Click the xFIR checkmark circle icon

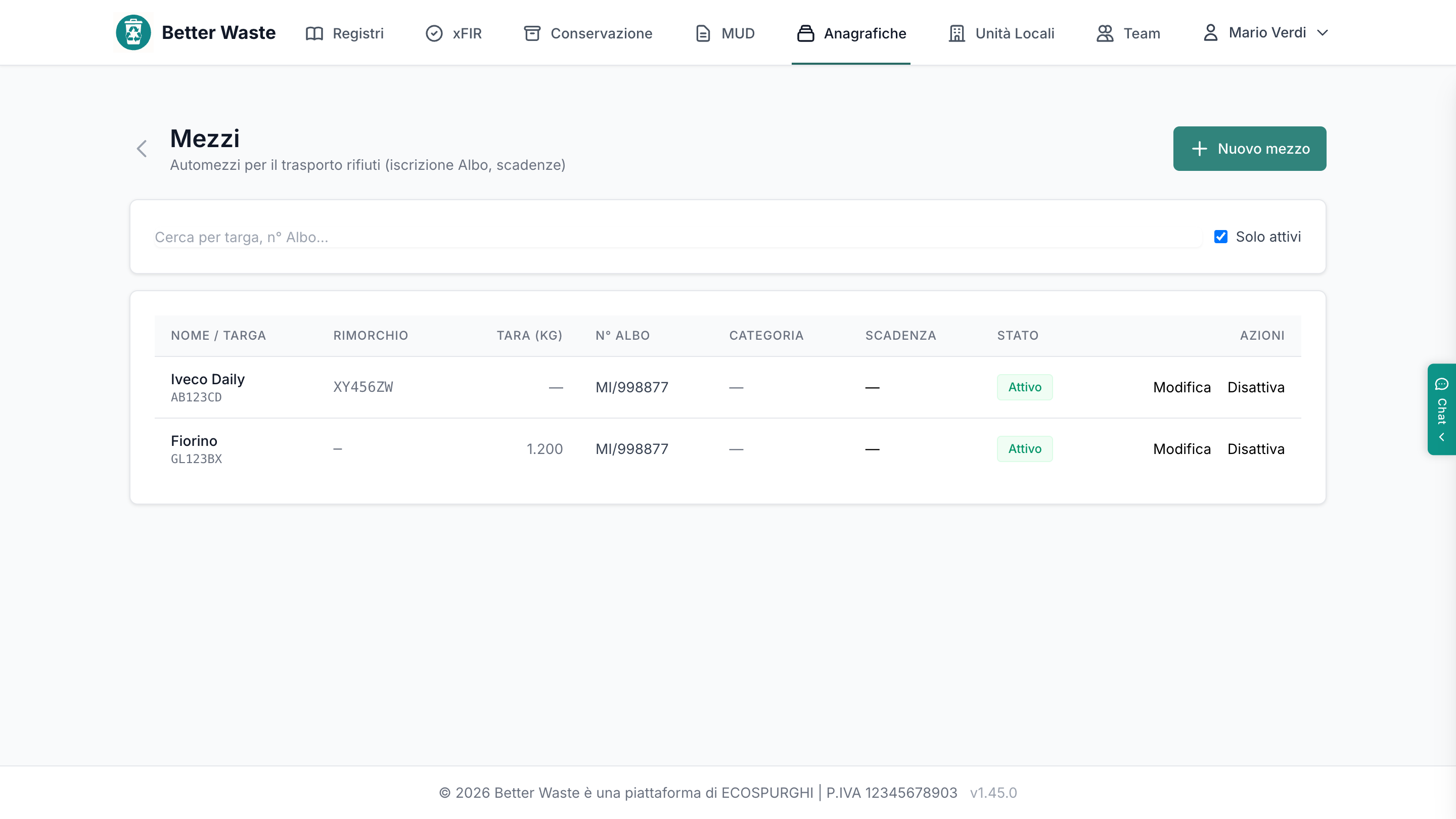tap(434, 33)
